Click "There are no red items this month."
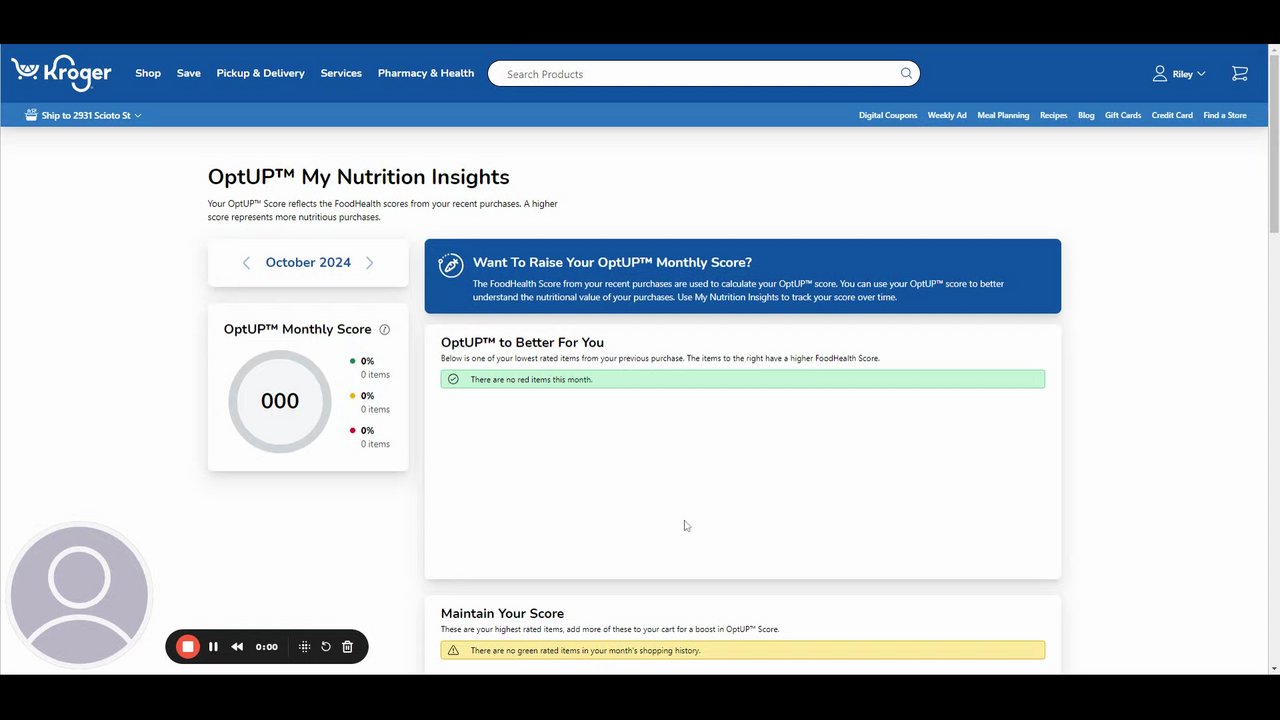The height and width of the screenshot is (720, 1280). 531,379
